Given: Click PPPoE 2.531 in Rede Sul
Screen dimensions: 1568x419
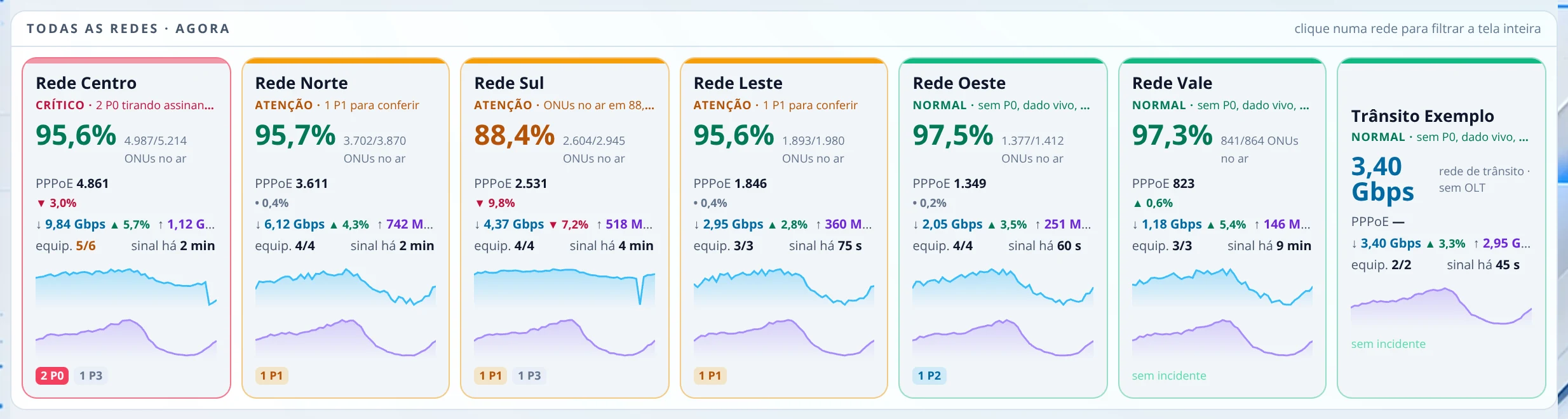Looking at the screenshot, I should click(511, 183).
